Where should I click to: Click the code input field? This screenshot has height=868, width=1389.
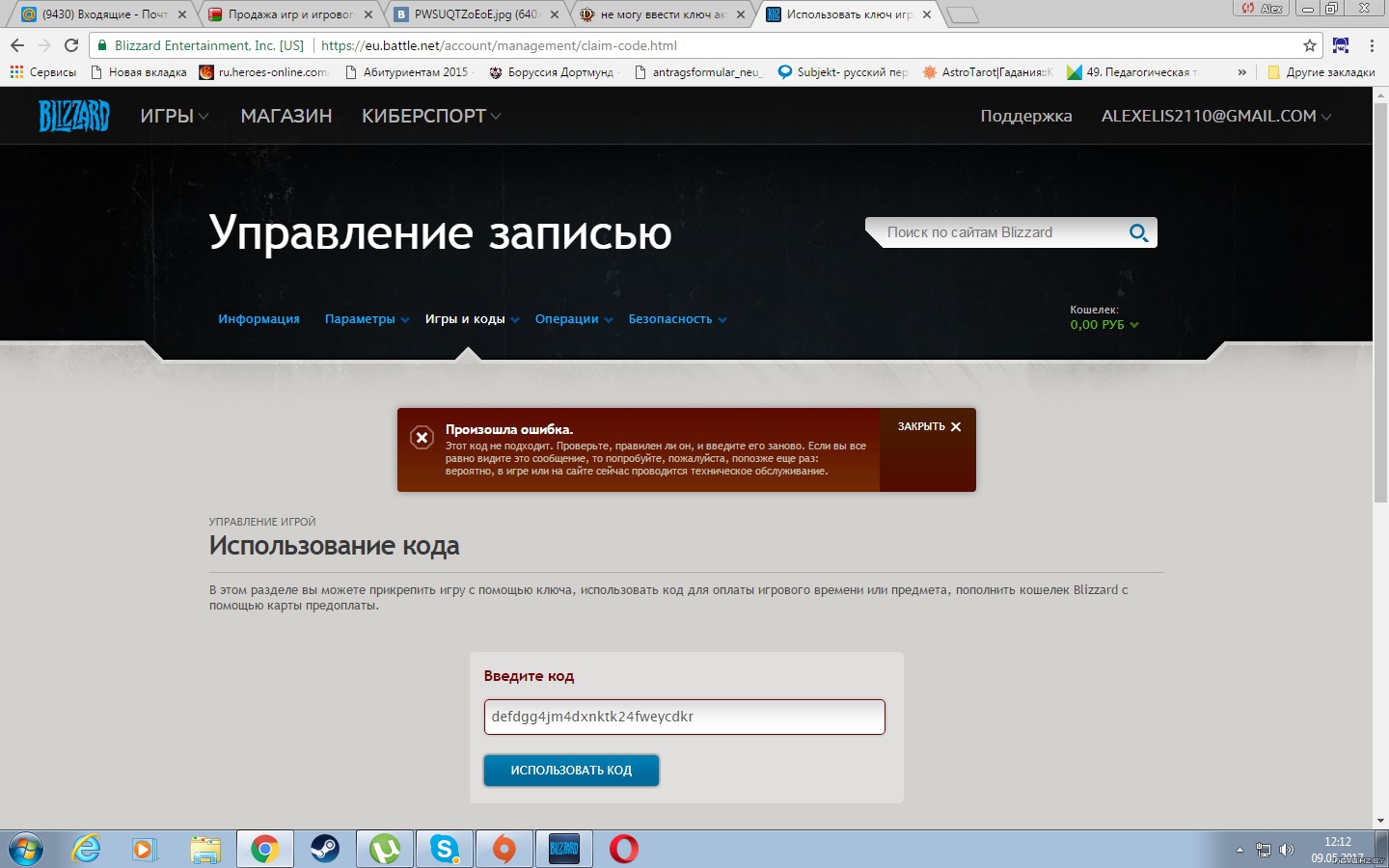point(685,717)
